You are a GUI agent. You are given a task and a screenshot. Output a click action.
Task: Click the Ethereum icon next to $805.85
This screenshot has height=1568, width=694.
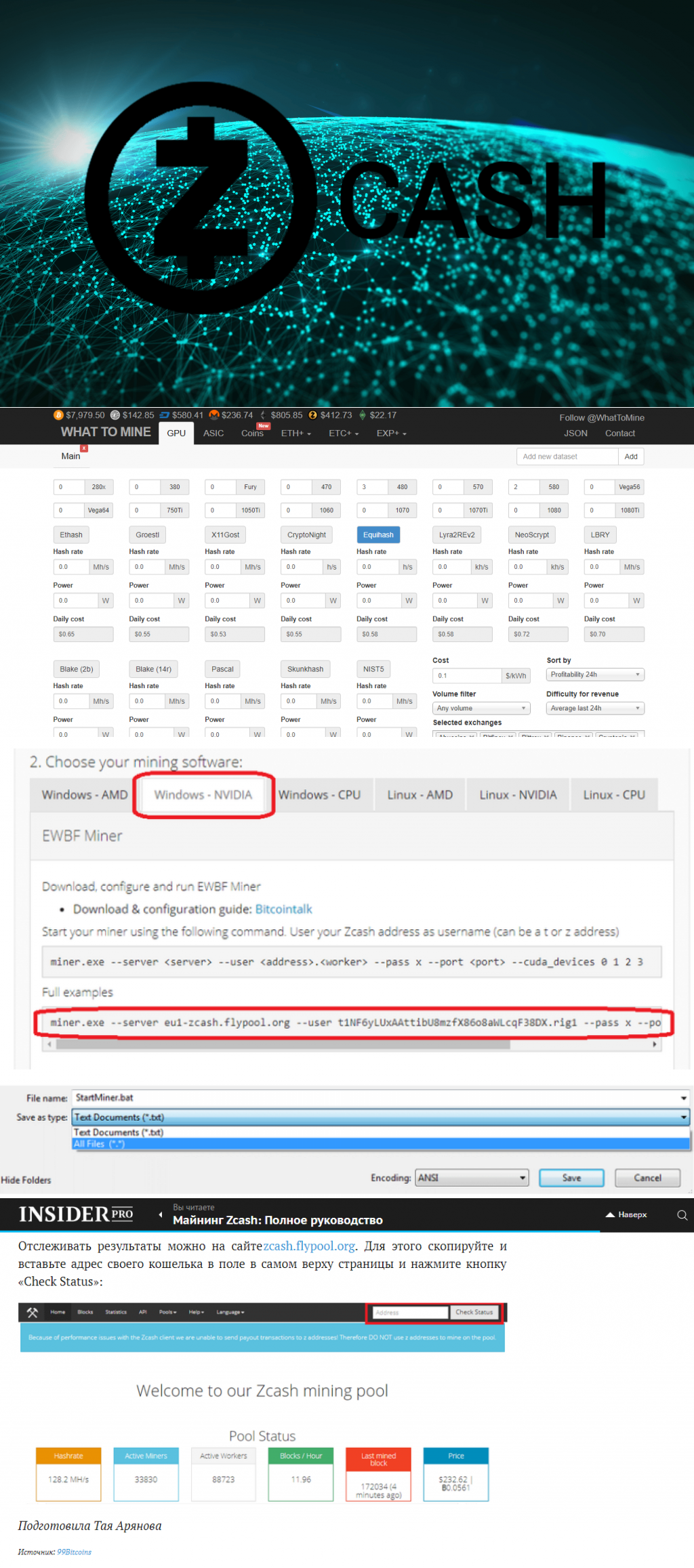click(x=263, y=415)
